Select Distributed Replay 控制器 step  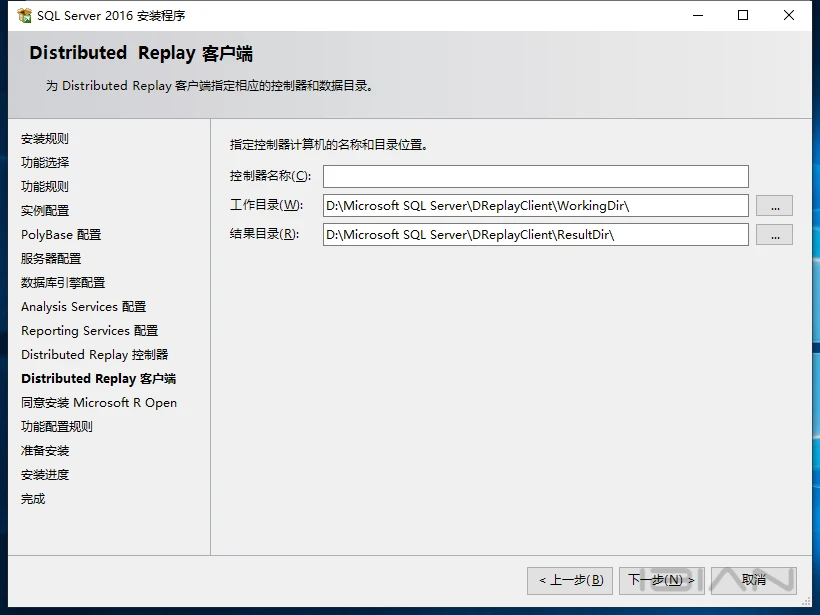point(95,355)
